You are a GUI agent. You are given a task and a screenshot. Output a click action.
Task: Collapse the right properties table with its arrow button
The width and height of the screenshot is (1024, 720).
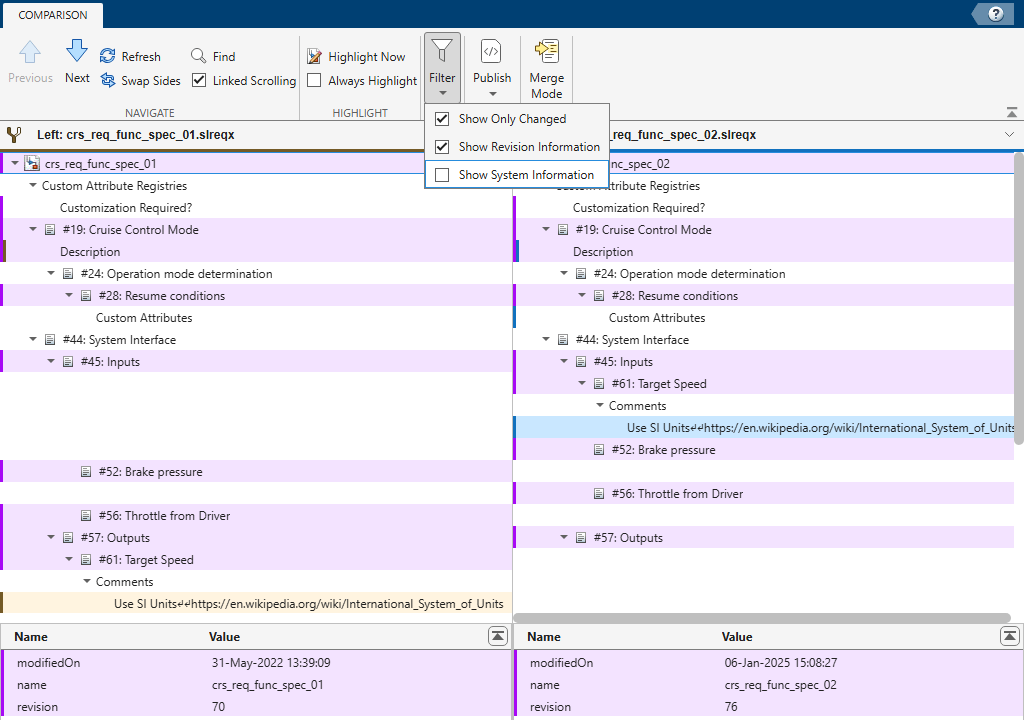(x=1010, y=636)
